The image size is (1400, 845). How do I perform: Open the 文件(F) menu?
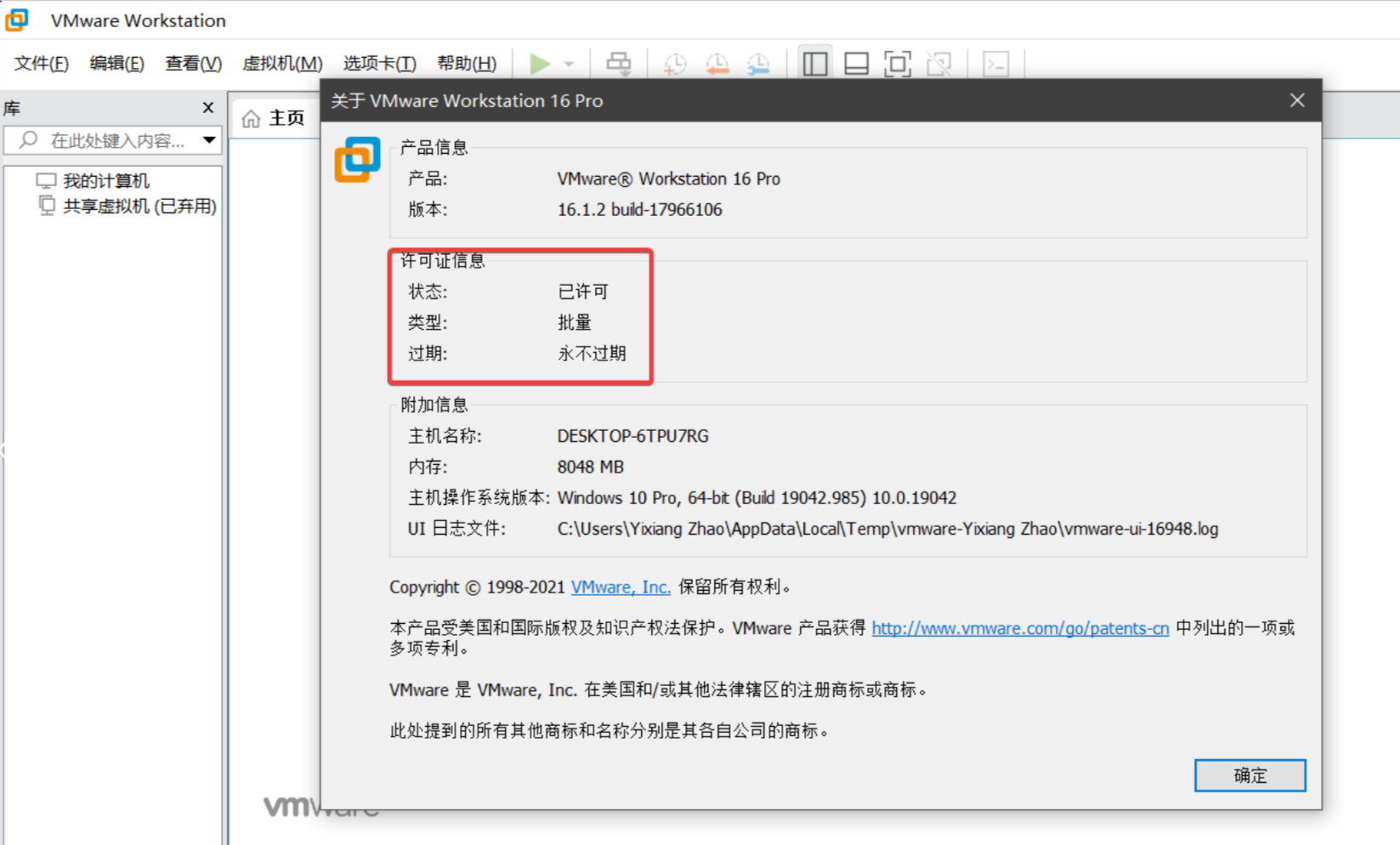pos(42,64)
